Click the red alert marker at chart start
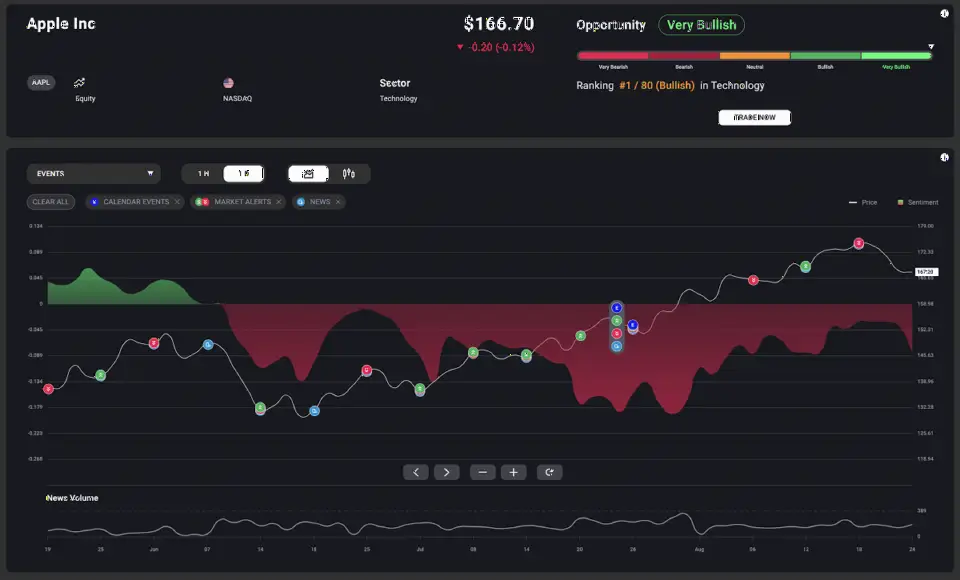The height and width of the screenshot is (580, 960). [48, 389]
